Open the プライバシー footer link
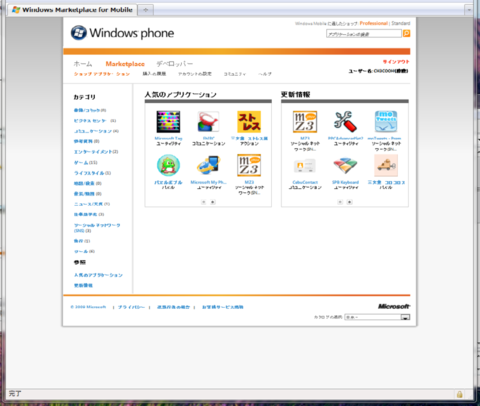 coord(131,307)
